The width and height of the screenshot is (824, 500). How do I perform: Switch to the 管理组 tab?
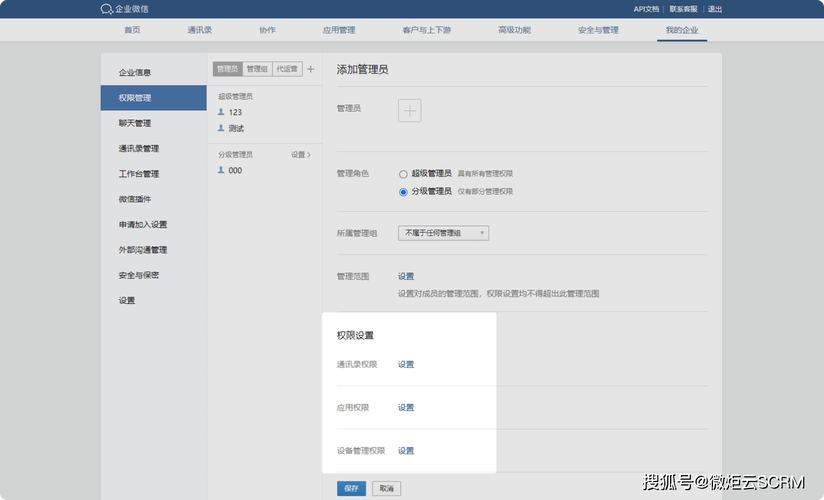[x=257, y=69]
